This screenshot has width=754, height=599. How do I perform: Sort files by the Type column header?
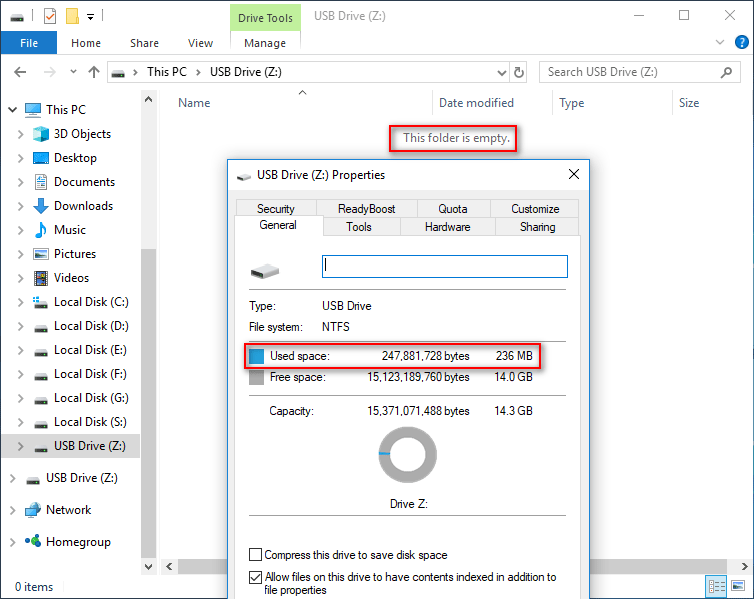pos(571,103)
